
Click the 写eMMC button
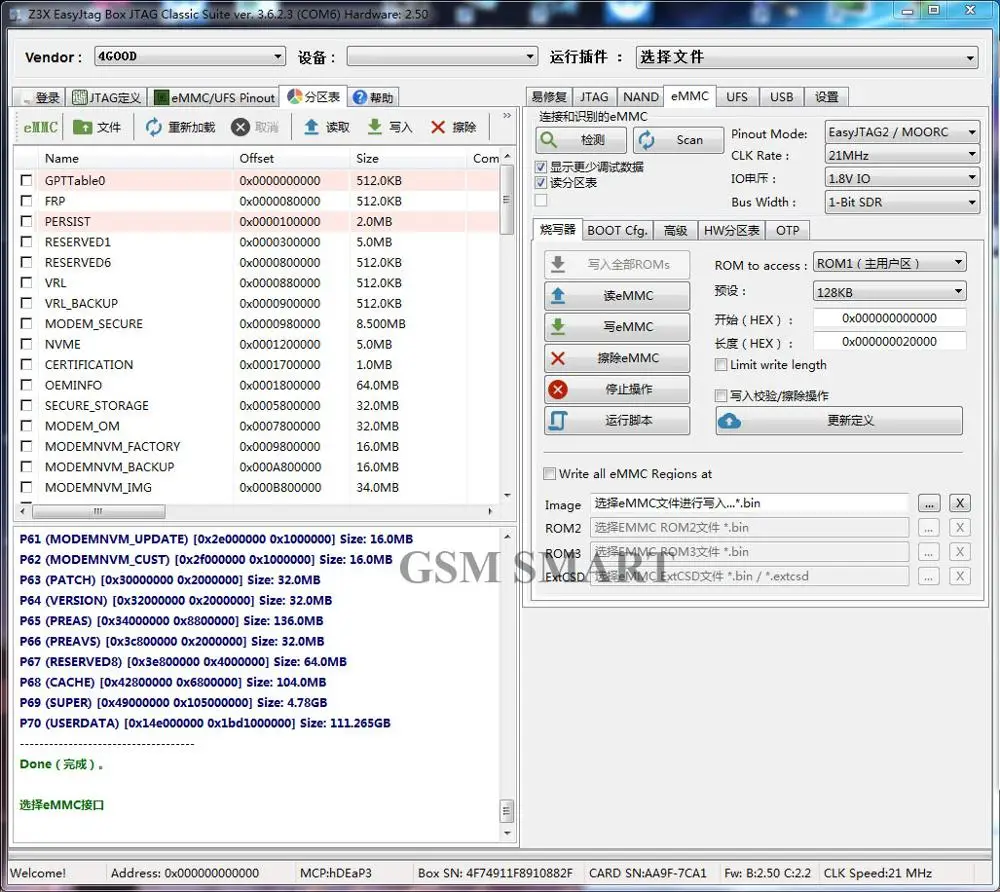(x=616, y=326)
